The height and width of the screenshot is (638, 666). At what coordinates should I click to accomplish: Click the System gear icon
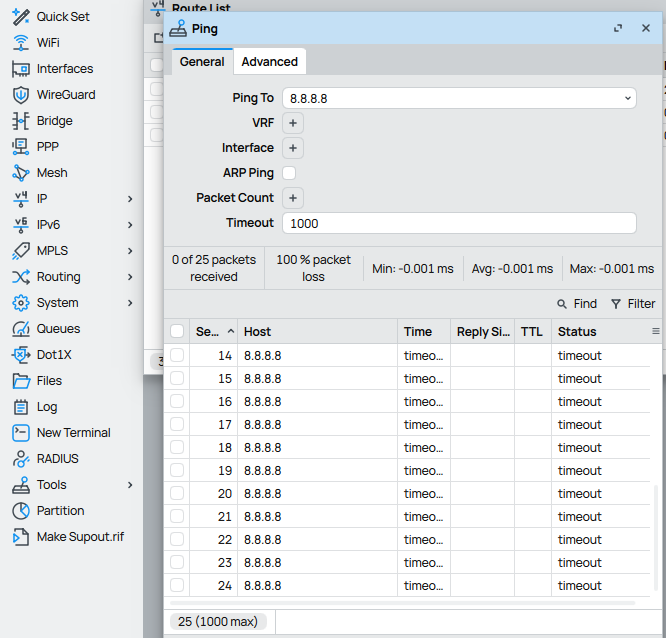pyautogui.click(x=21, y=303)
